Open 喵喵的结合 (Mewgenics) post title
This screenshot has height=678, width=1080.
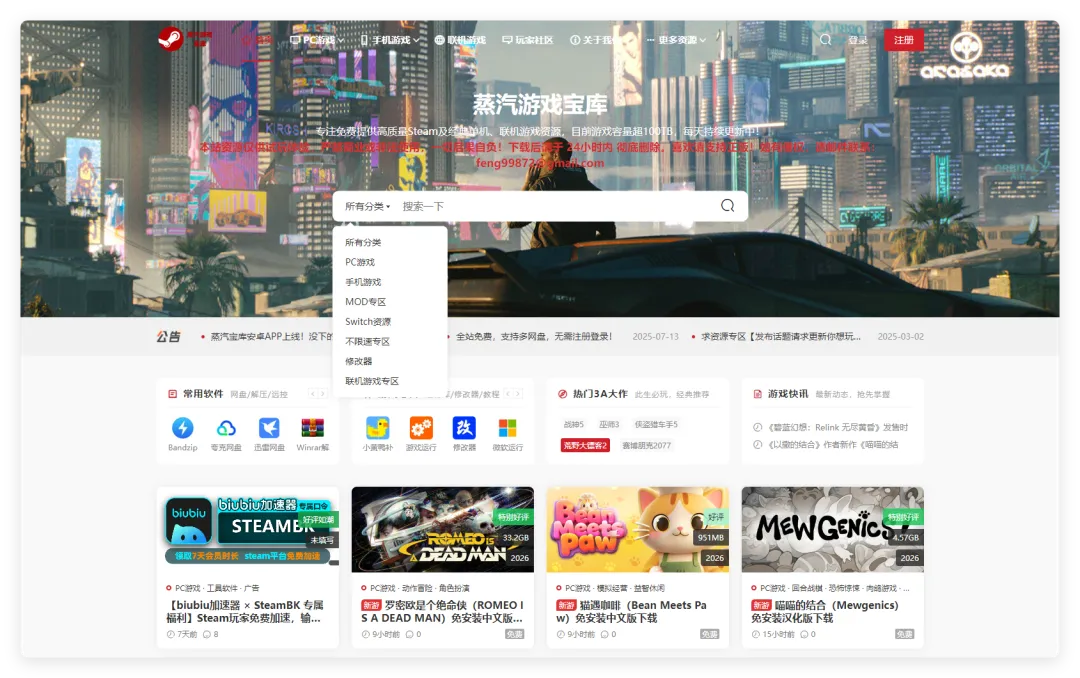coord(824,611)
